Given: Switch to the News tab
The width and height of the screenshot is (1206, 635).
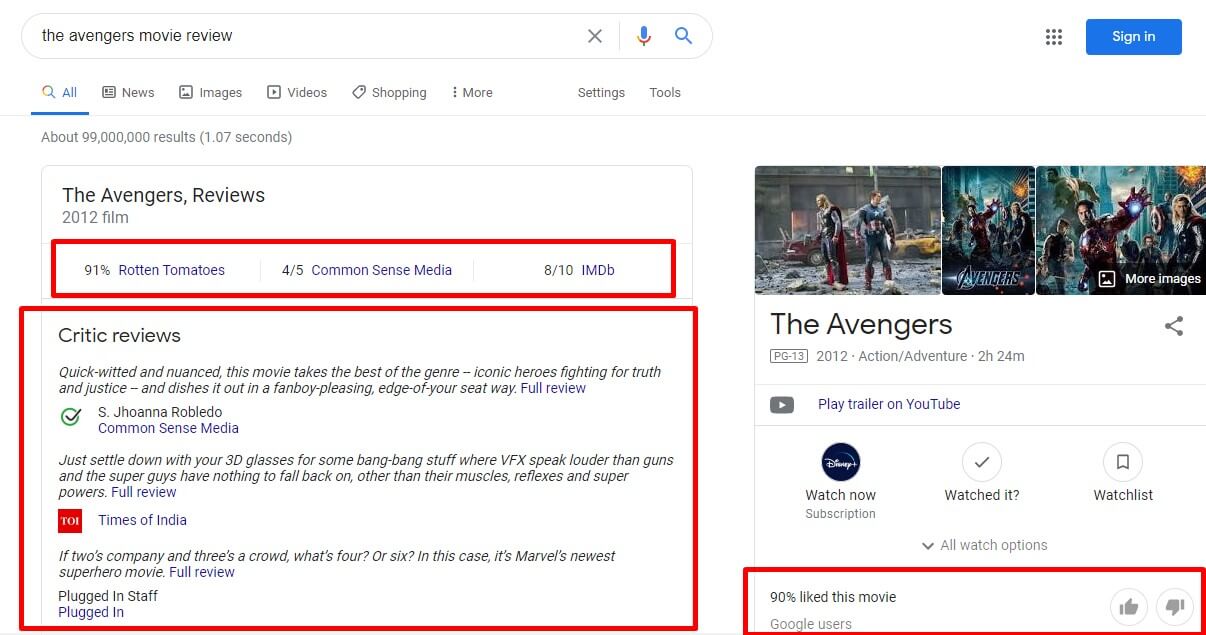Looking at the screenshot, I should [x=128, y=92].
